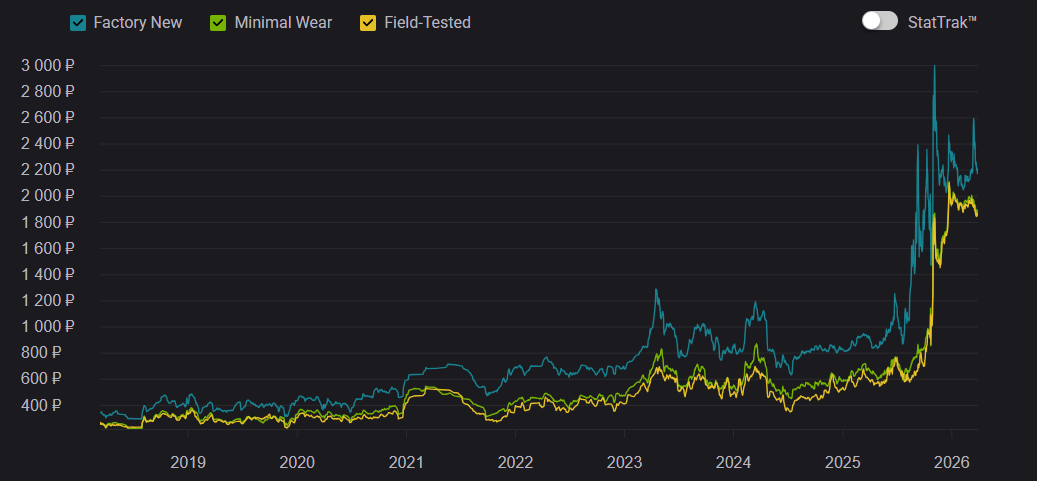Click the highest Factory New price peak
The height and width of the screenshot is (481, 1037).
(934, 67)
